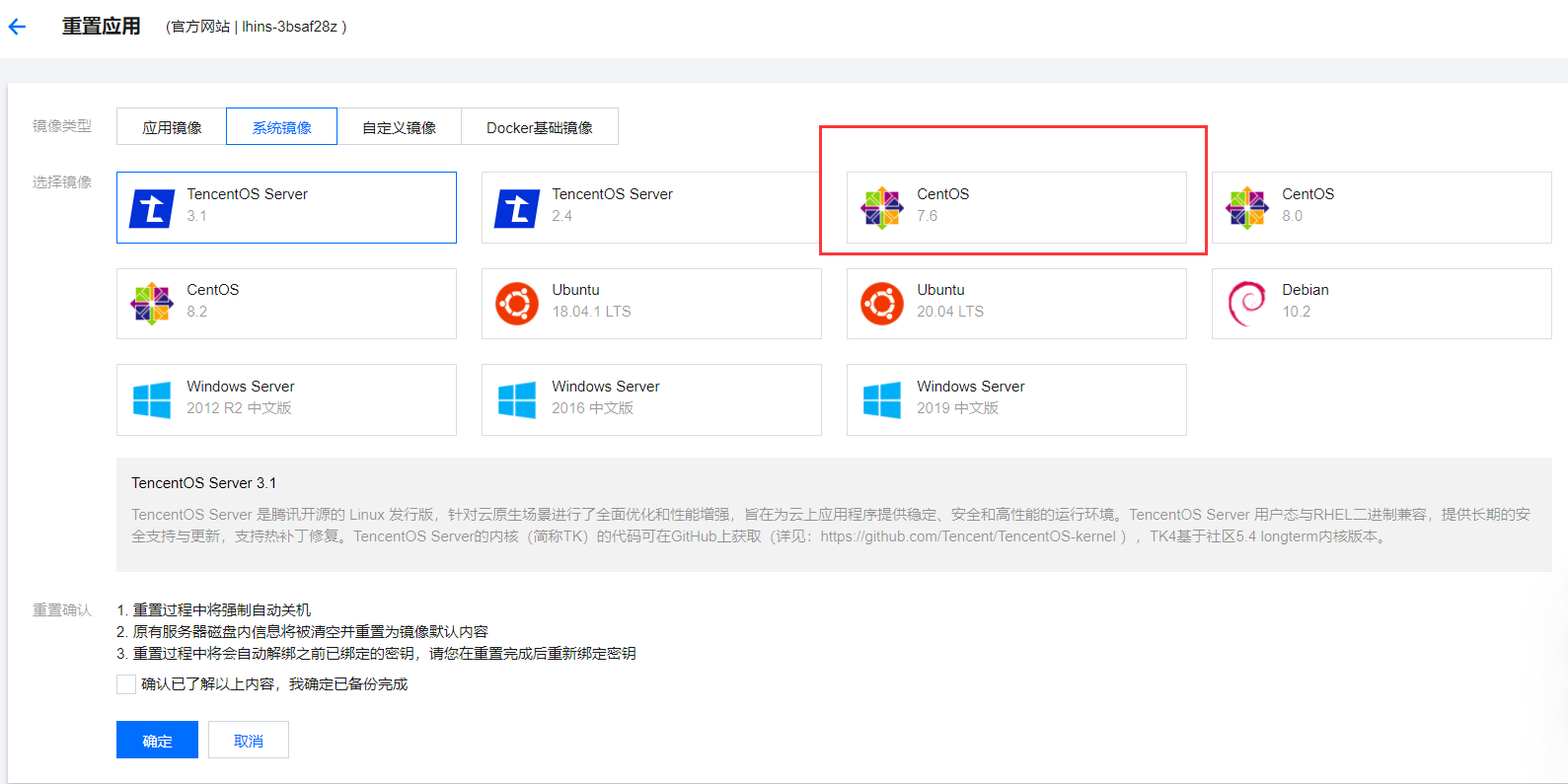This screenshot has height=784, width=1568.
Task: Click the TencentOS-kernel GitHub URL text
Action: click(968, 536)
